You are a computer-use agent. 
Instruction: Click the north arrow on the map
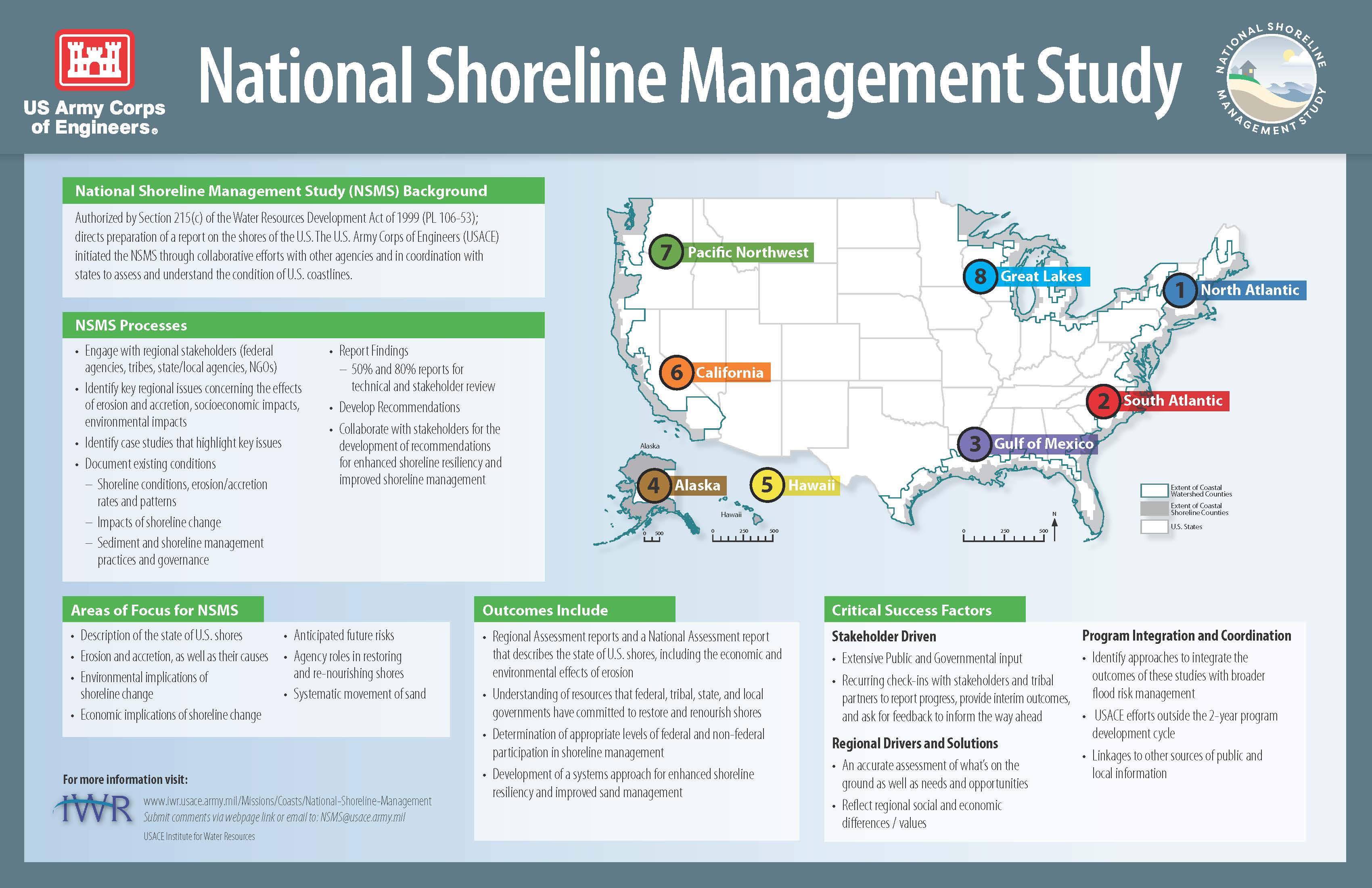click(1054, 526)
